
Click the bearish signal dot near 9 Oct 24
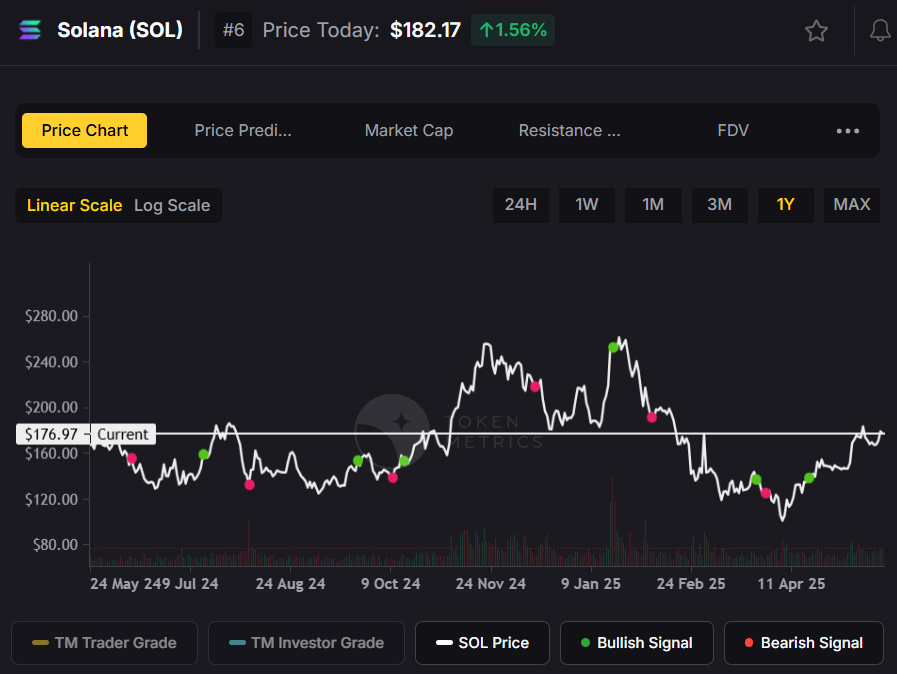(392, 478)
